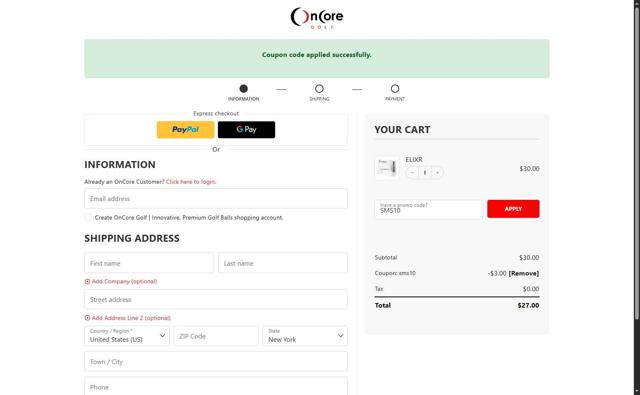This screenshot has height=395, width=640.
Task: Click the ELIXR product name
Action: pyautogui.click(x=414, y=160)
